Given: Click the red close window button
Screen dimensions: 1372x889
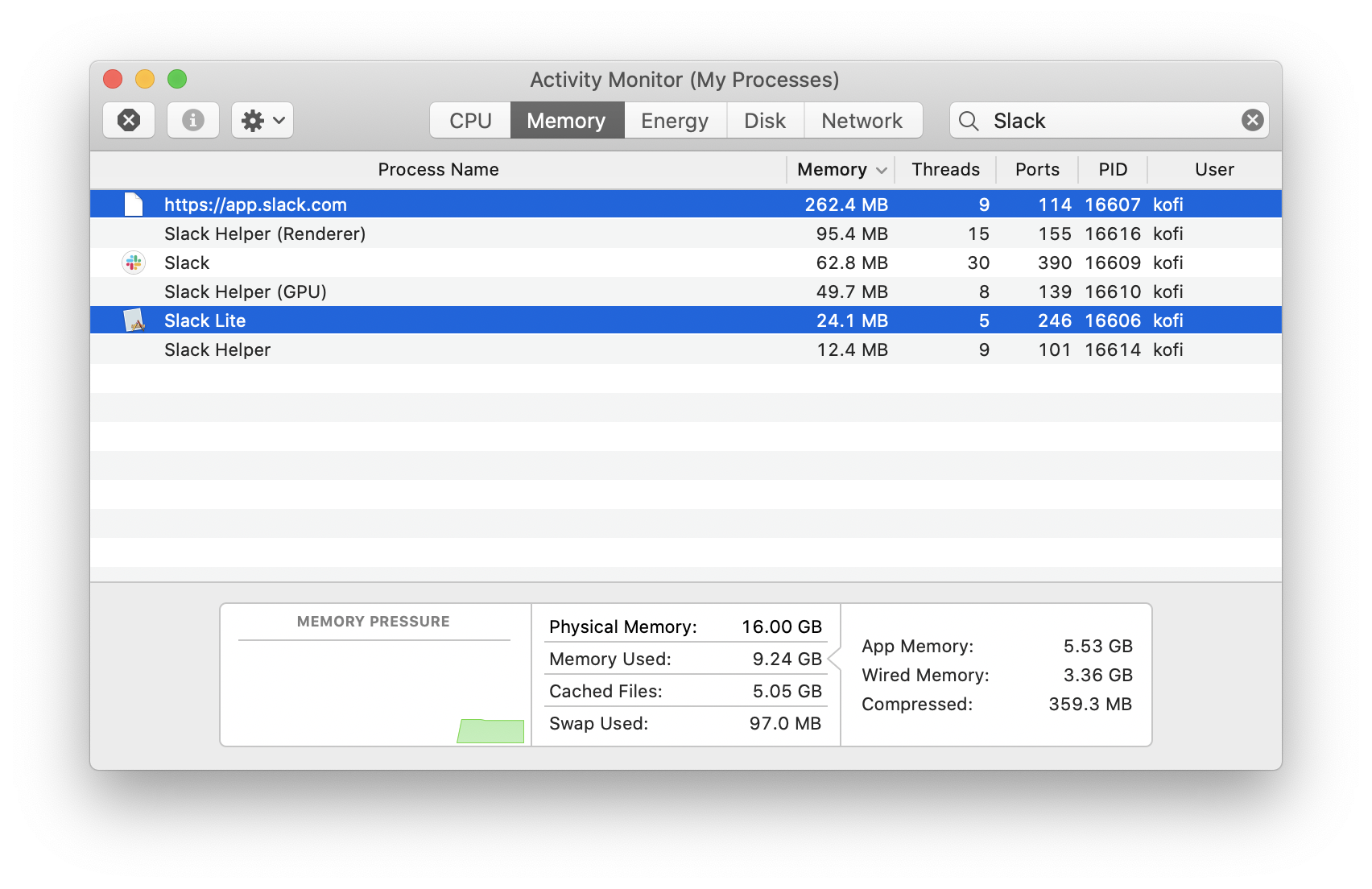Looking at the screenshot, I should coord(113,79).
